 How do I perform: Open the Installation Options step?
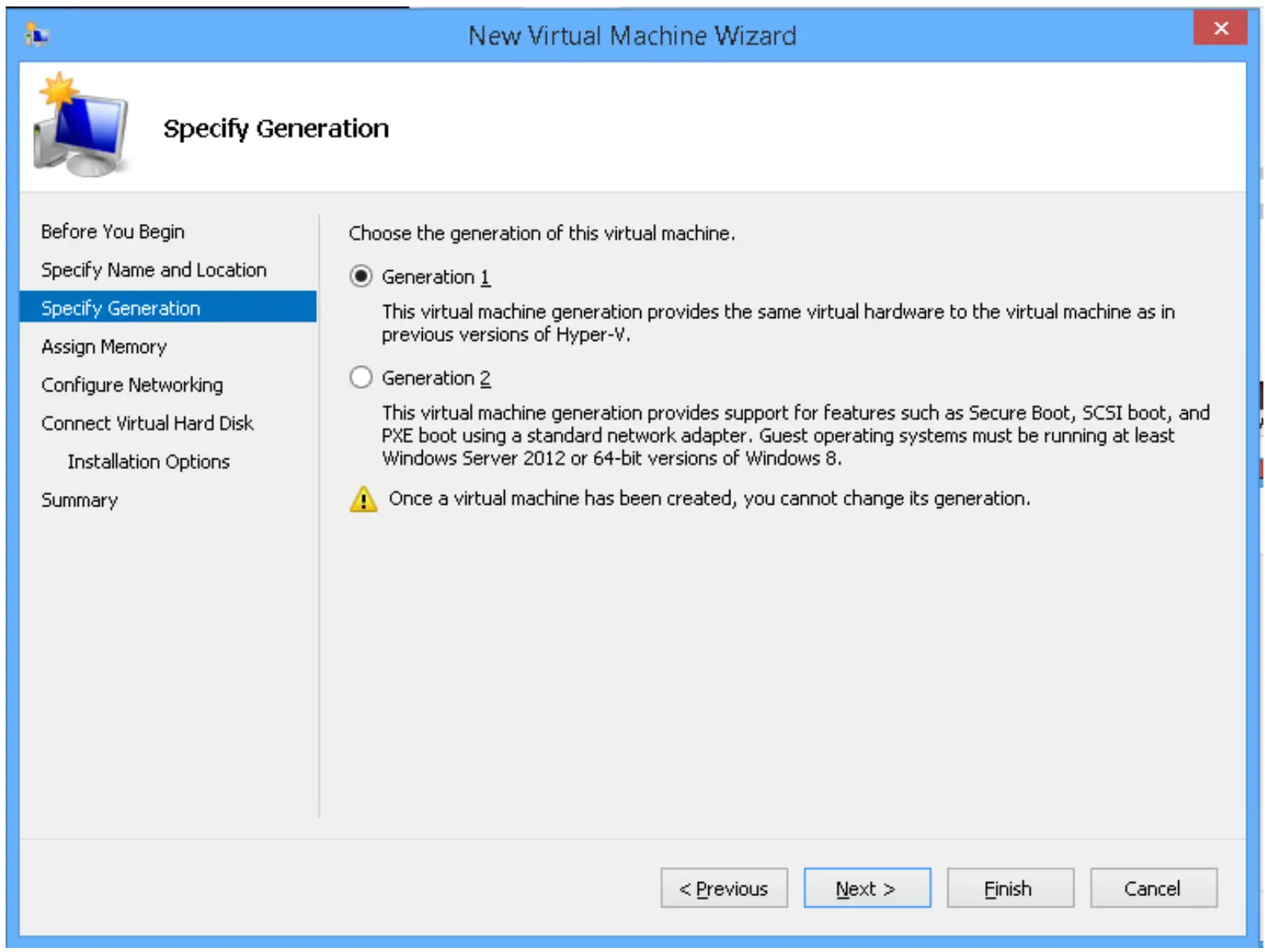[148, 462]
